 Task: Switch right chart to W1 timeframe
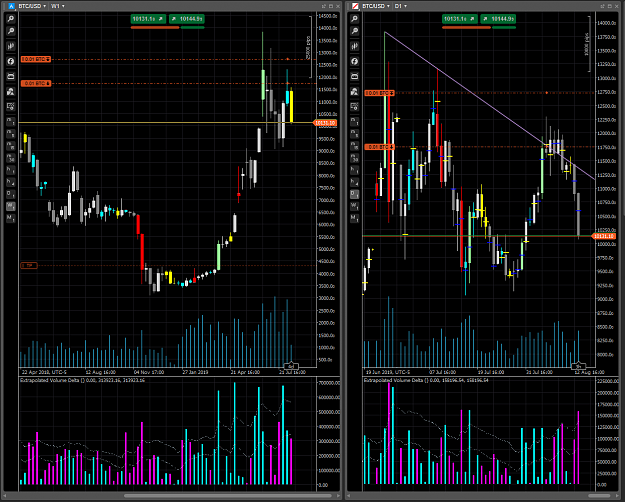[354, 206]
